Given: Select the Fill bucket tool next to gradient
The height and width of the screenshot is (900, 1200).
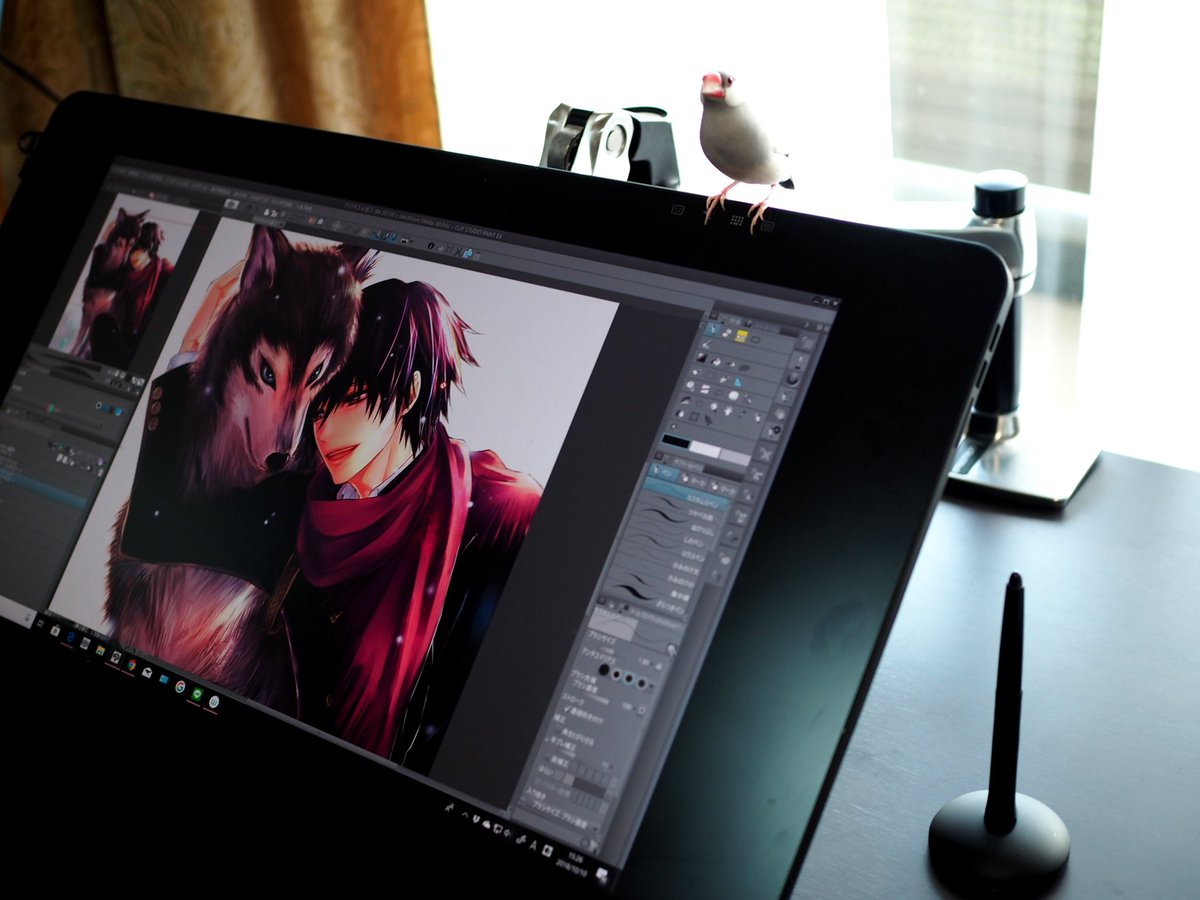Looking at the screenshot, I should (716, 361).
